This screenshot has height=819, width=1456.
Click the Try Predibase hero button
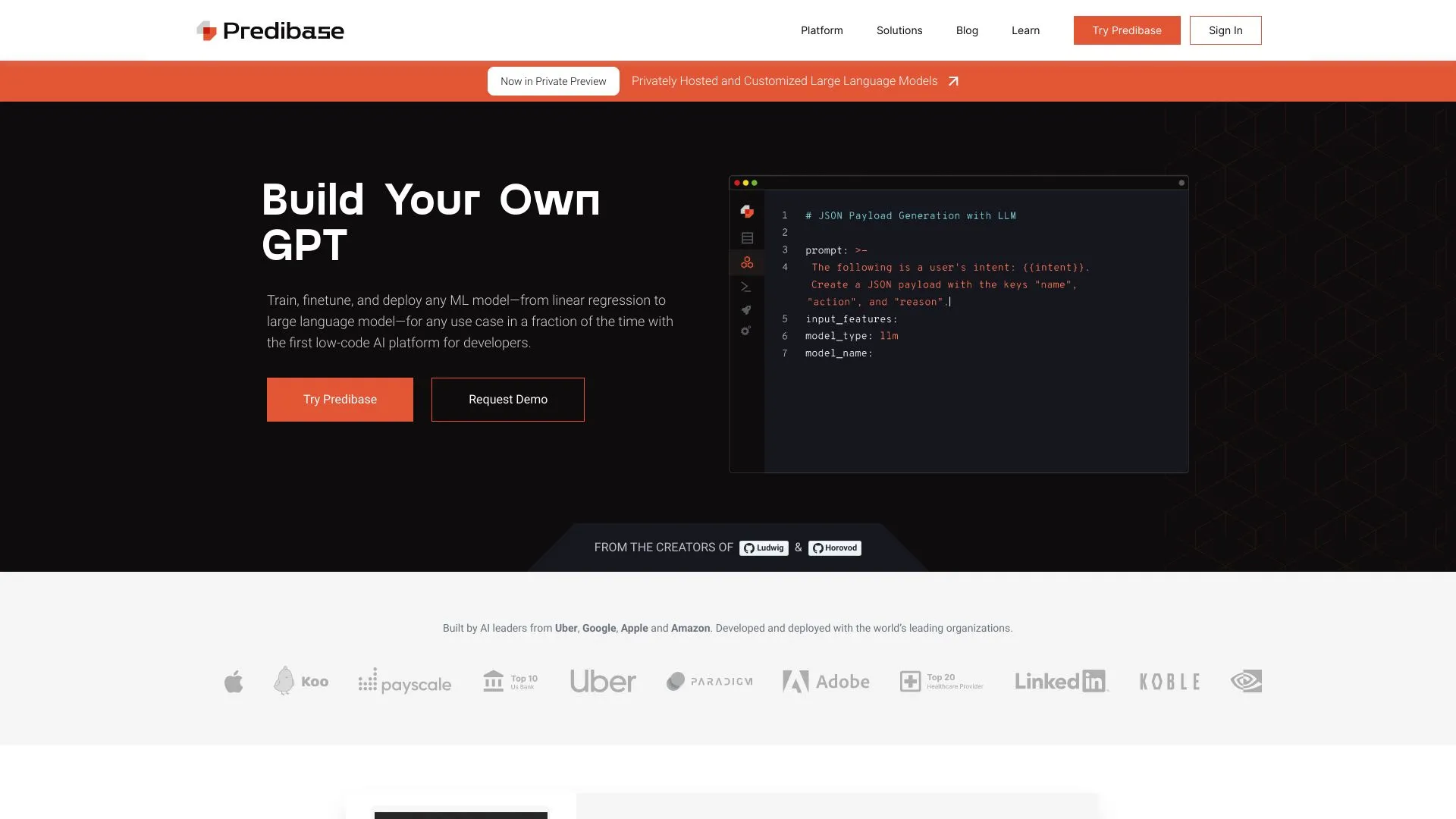(340, 400)
